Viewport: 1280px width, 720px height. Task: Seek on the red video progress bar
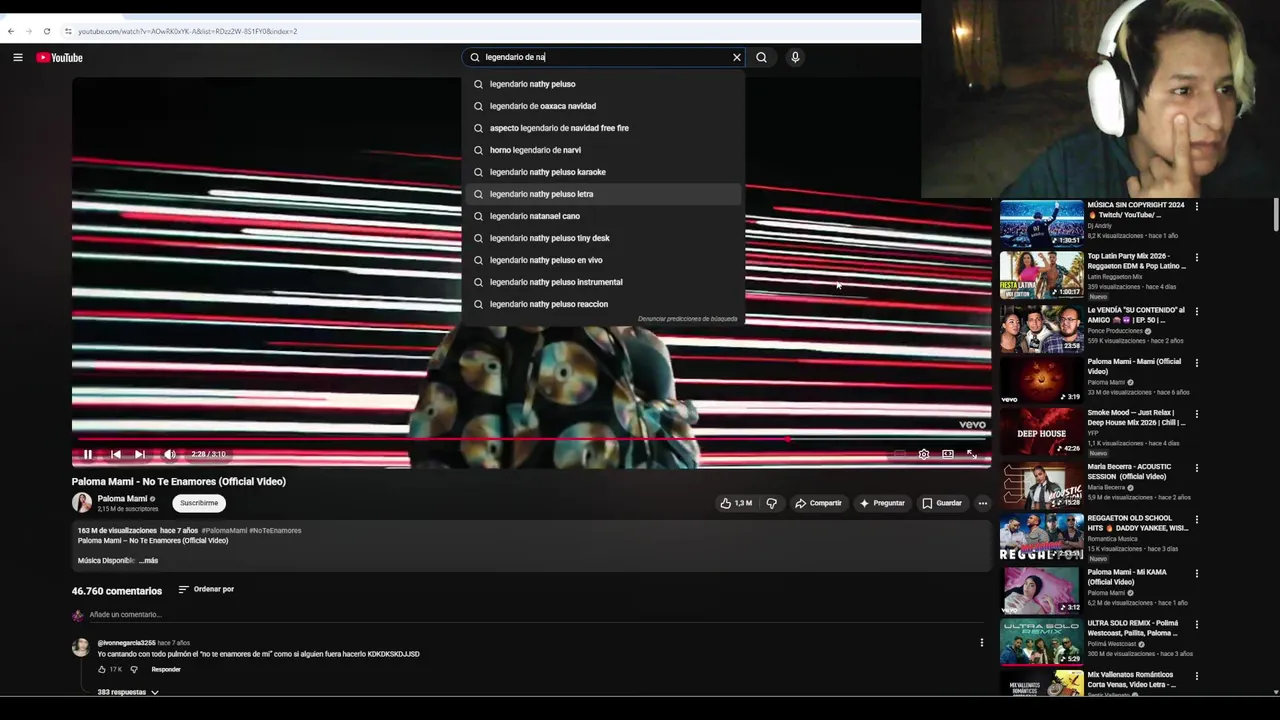pos(531,439)
